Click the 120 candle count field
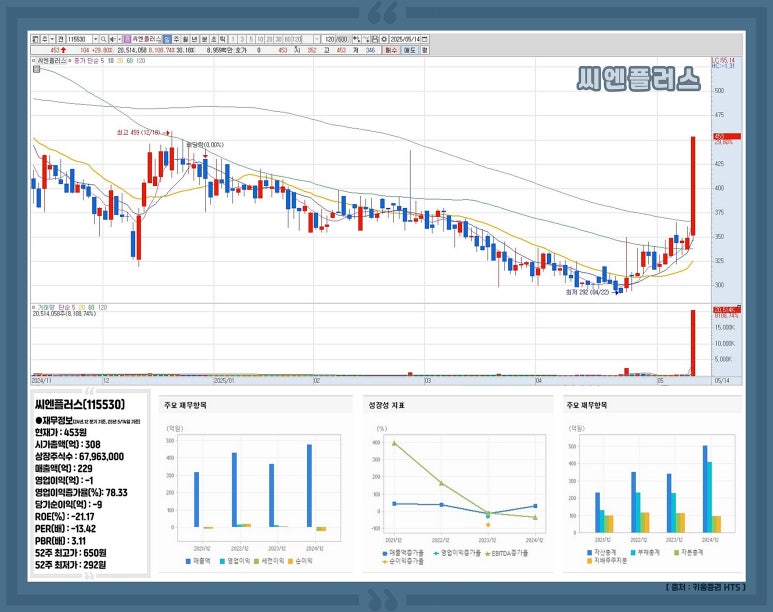 pos(329,39)
